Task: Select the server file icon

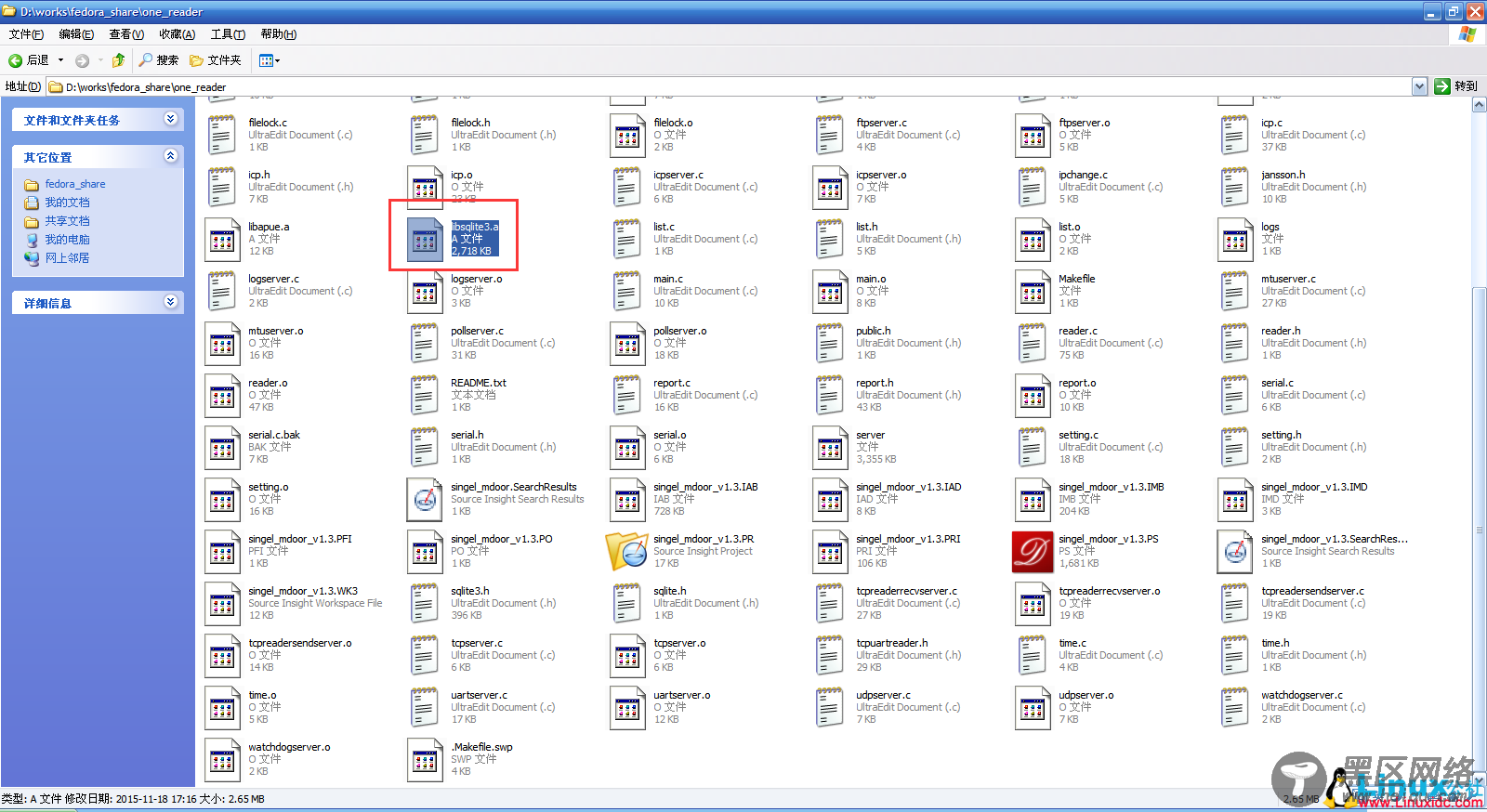Action: click(x=830, y=448)
